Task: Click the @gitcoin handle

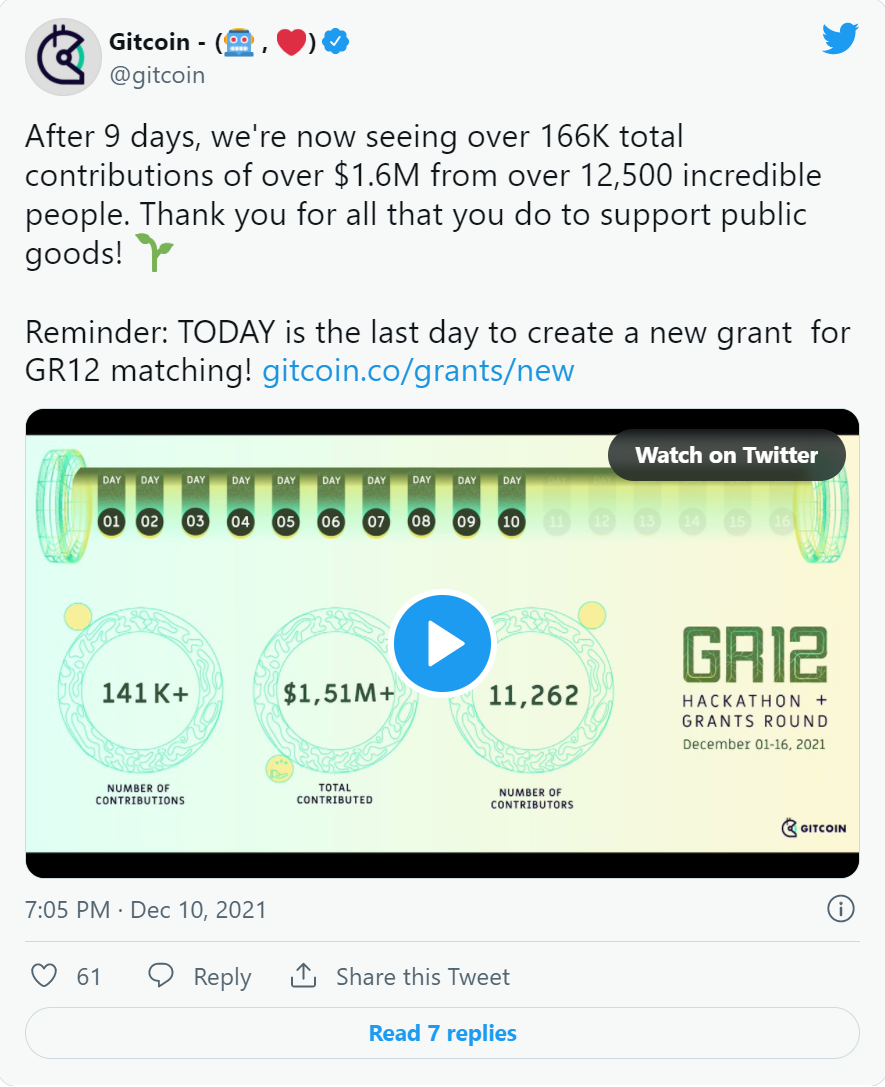Action: 157,75
